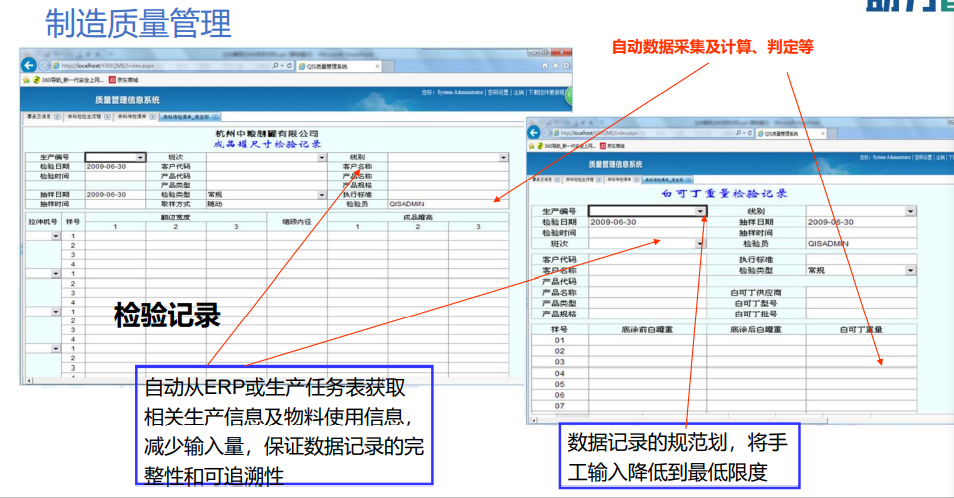This screenshot has height=498, width=954.
Task: Open the 班次 dropdown in right form
Action: 700,243
